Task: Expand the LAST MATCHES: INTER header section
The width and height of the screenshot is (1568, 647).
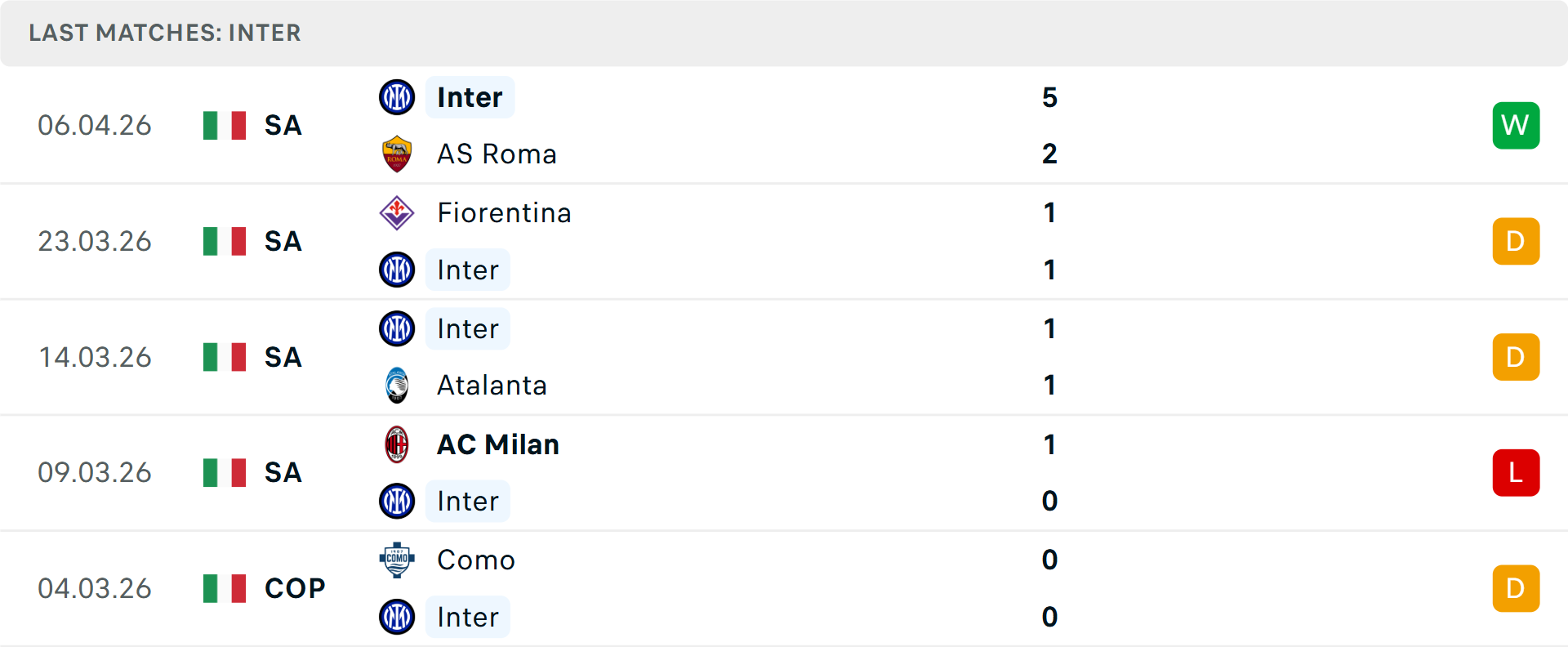Action: [165, 33]
